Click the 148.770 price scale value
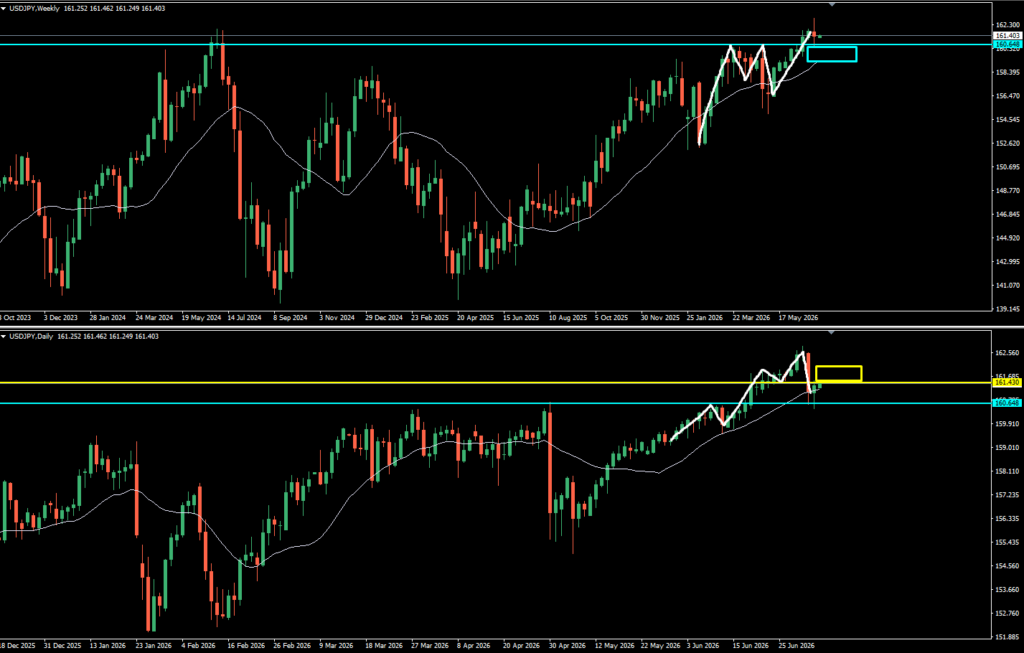Screen dimensions: 1024x653 coord(1008,191)
